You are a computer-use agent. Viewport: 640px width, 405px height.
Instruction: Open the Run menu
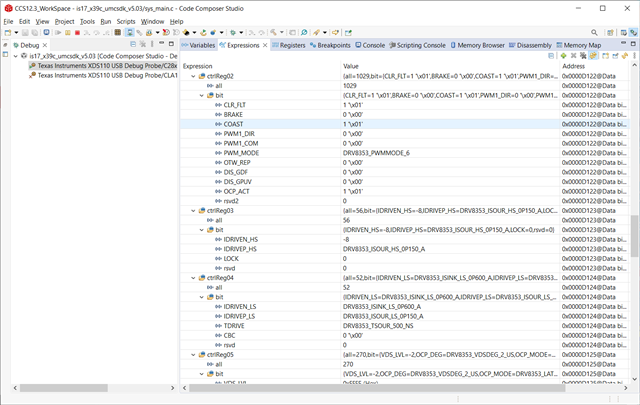point(106,21)
